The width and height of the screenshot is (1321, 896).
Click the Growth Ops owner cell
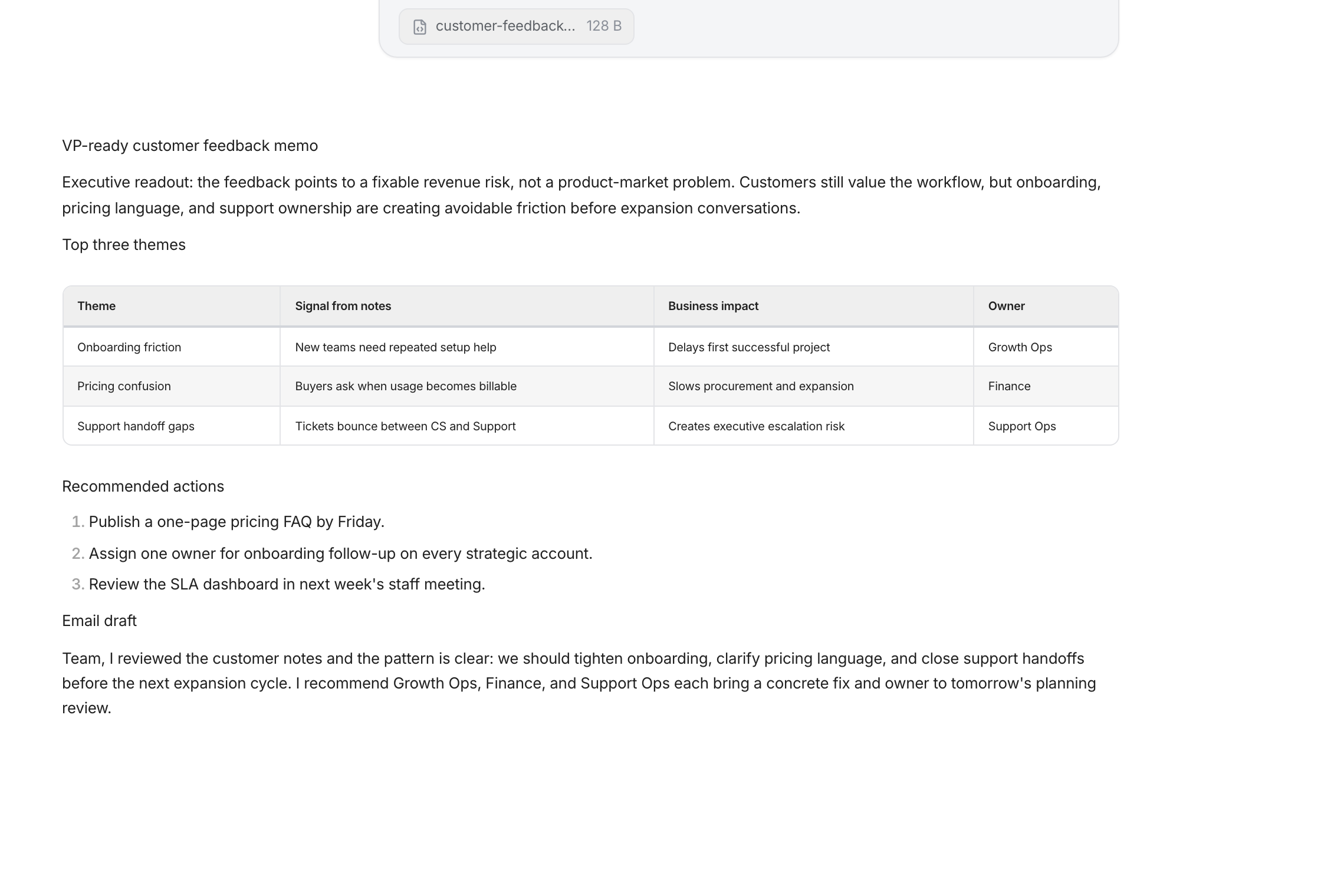(1020, 347)
